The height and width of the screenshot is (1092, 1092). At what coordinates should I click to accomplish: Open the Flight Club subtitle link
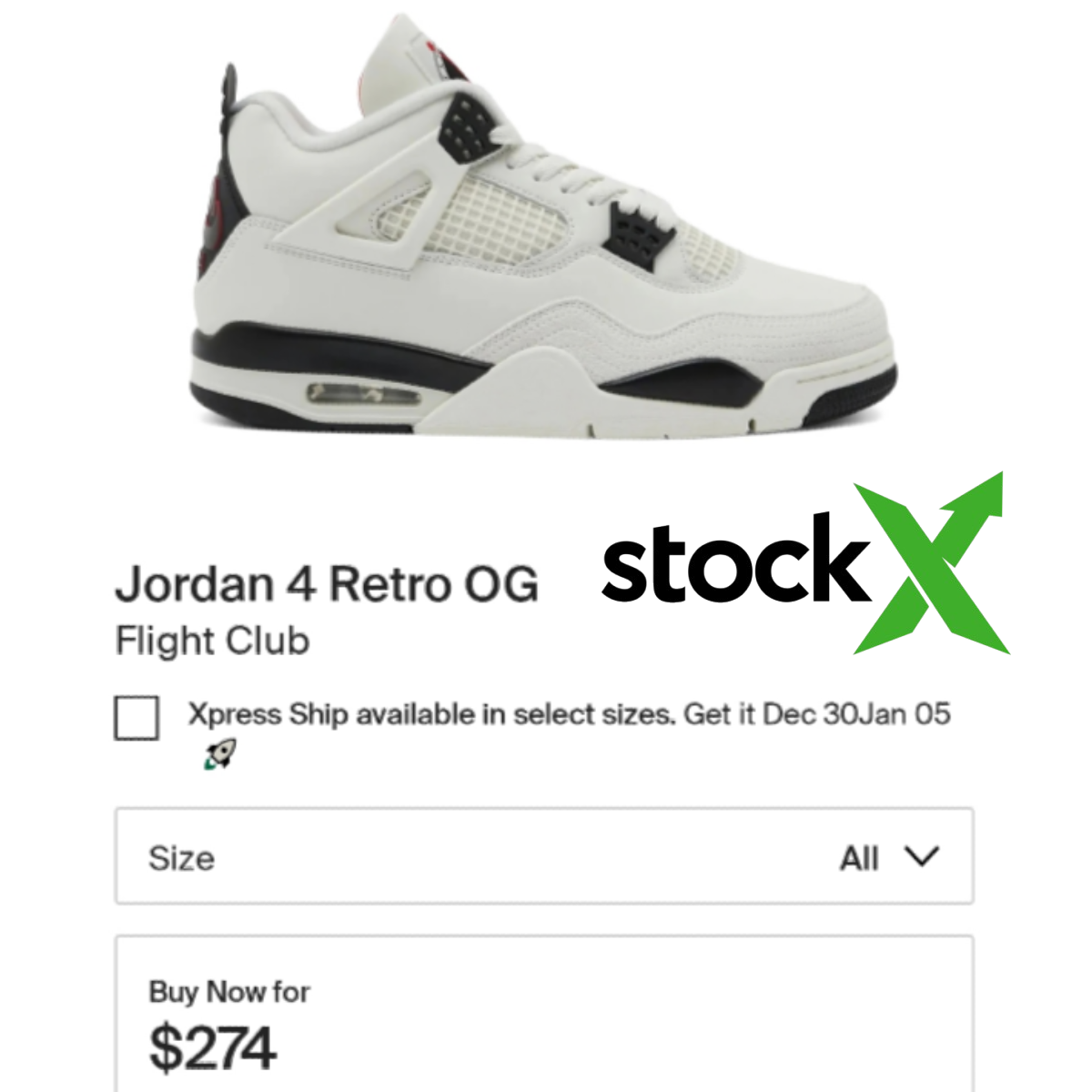212,641
